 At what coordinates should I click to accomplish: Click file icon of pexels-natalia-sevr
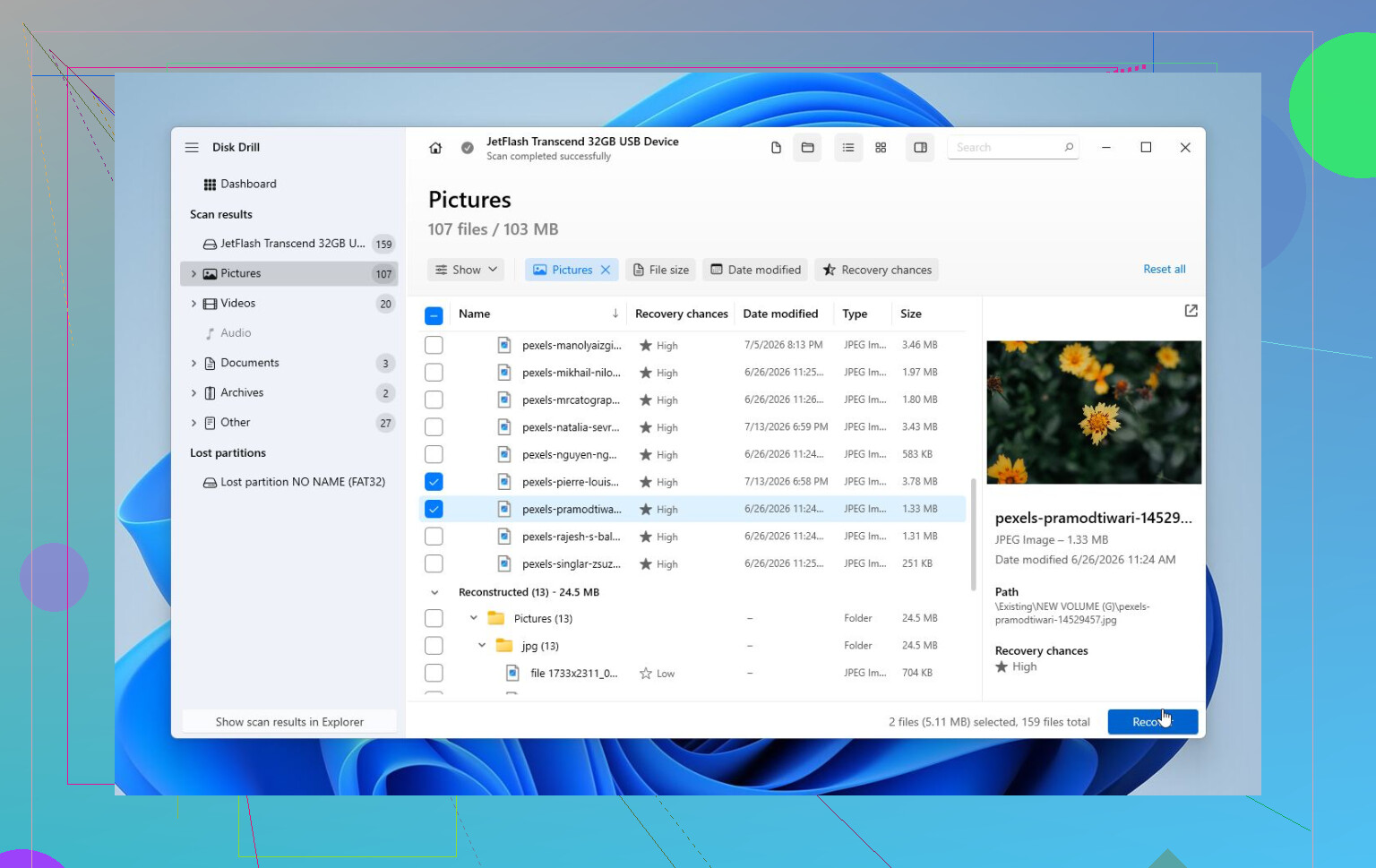click(x=504, y=427)
